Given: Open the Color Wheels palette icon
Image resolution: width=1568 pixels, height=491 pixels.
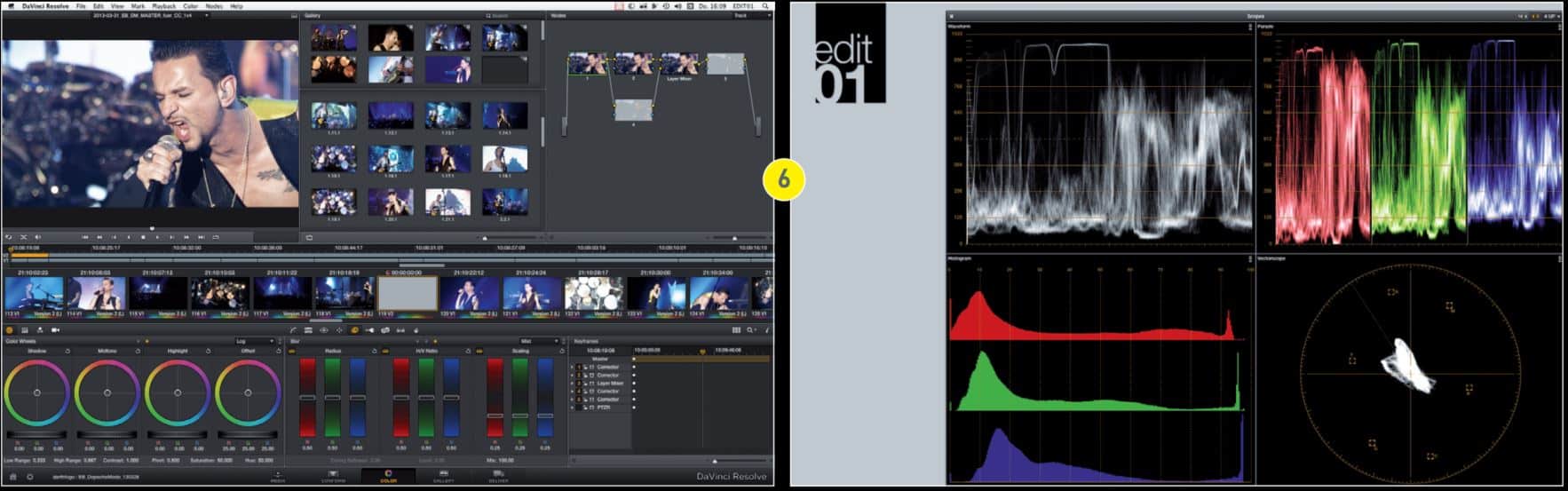Looking at the screenshot, I should [x=10, y=330].
